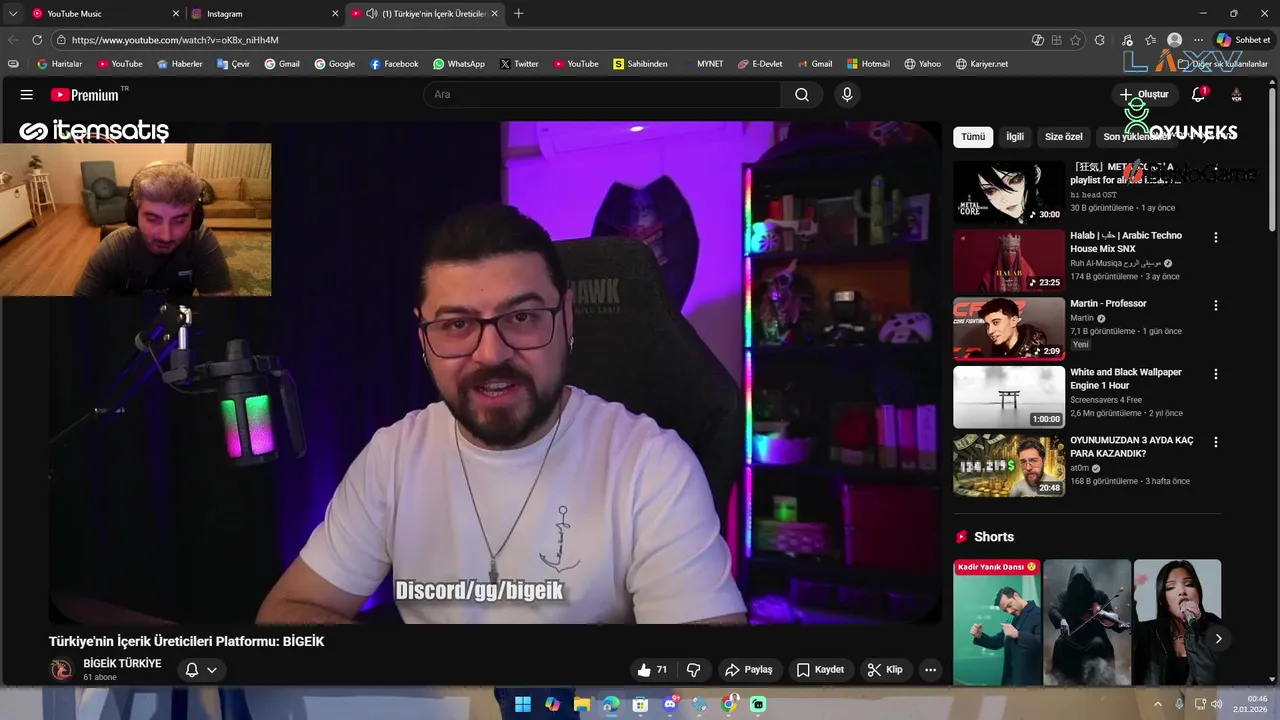Open Chrome from the taskbar

(x=729, y=704)
